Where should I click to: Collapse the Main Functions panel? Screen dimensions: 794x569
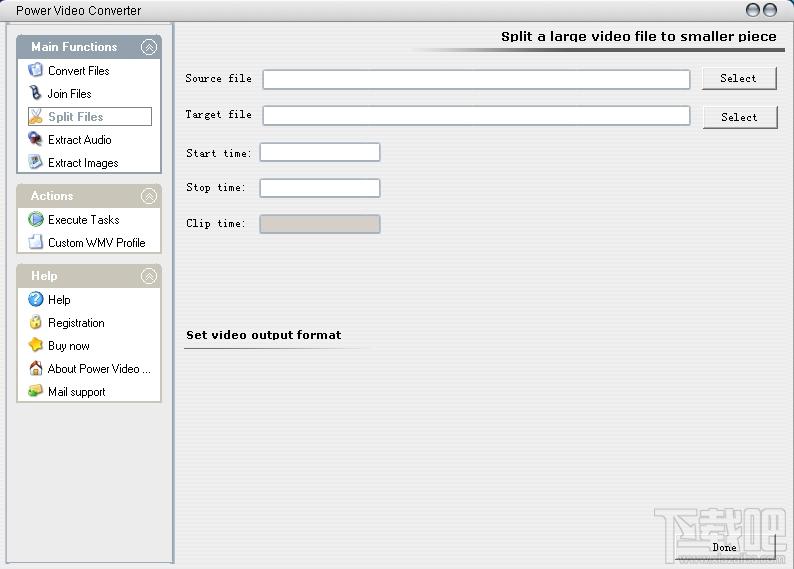tap(149, 47)
